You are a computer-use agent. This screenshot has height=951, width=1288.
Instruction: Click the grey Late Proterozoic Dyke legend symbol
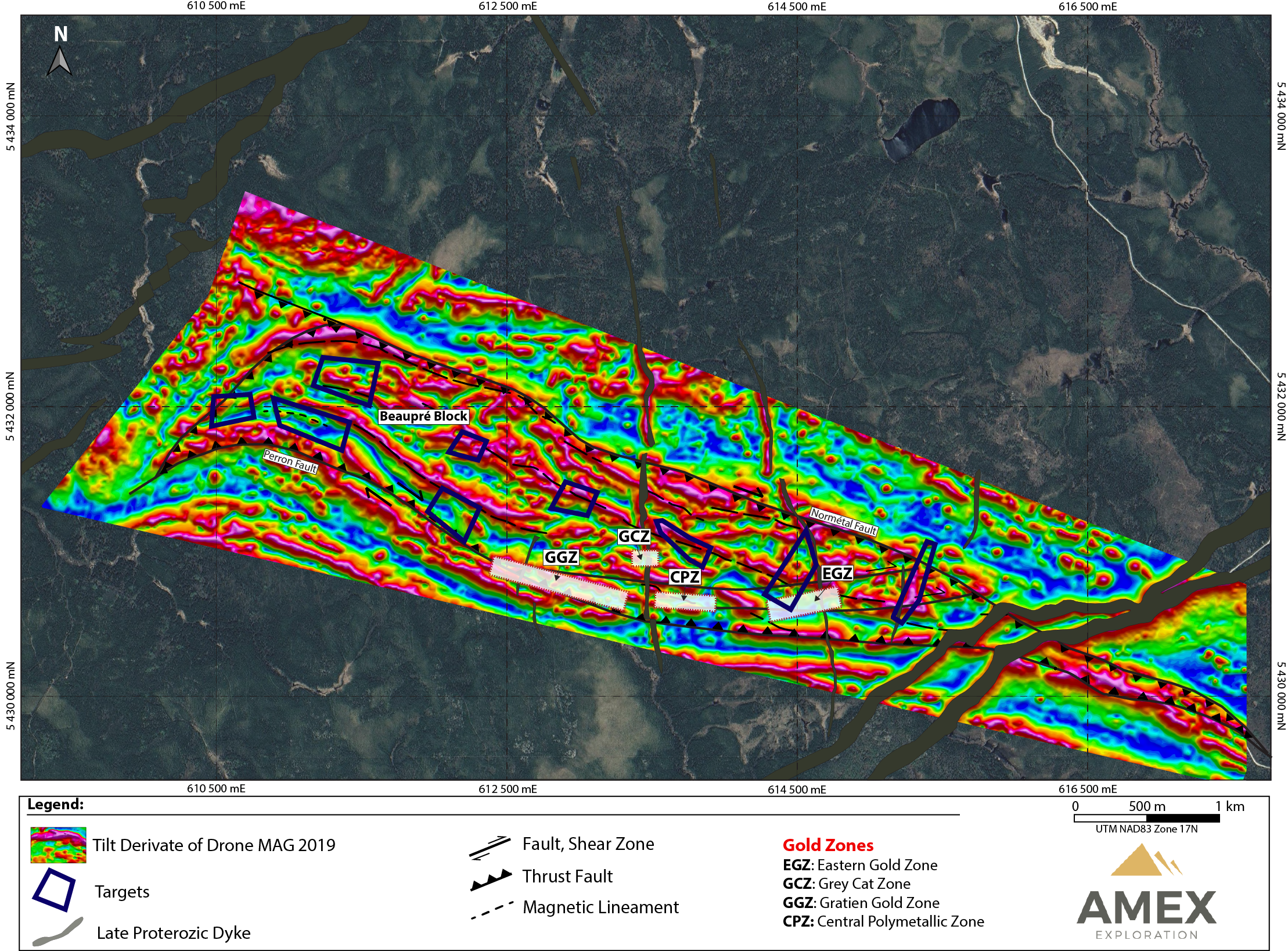pyautogui.click(x=57, y=932)
